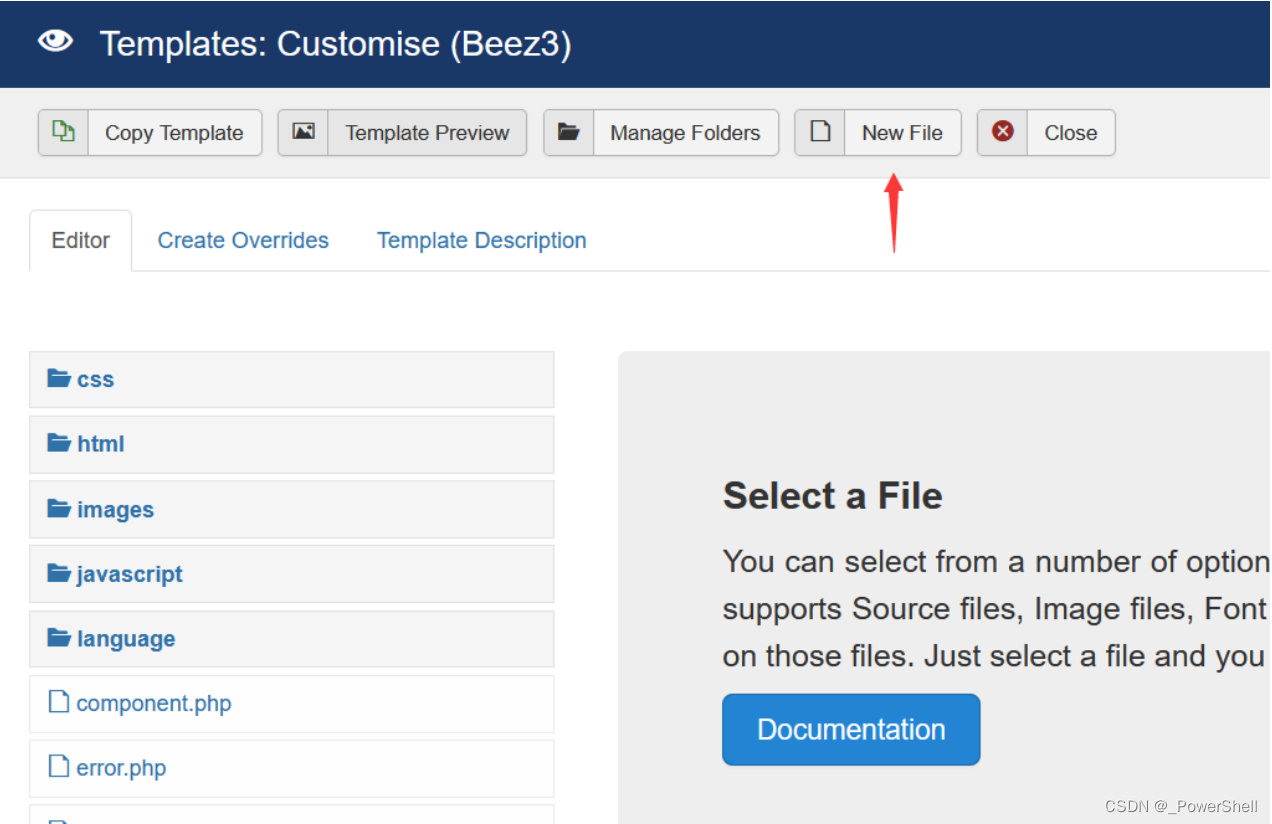
Task: Click the Copy Template icon
Action: 63,131
